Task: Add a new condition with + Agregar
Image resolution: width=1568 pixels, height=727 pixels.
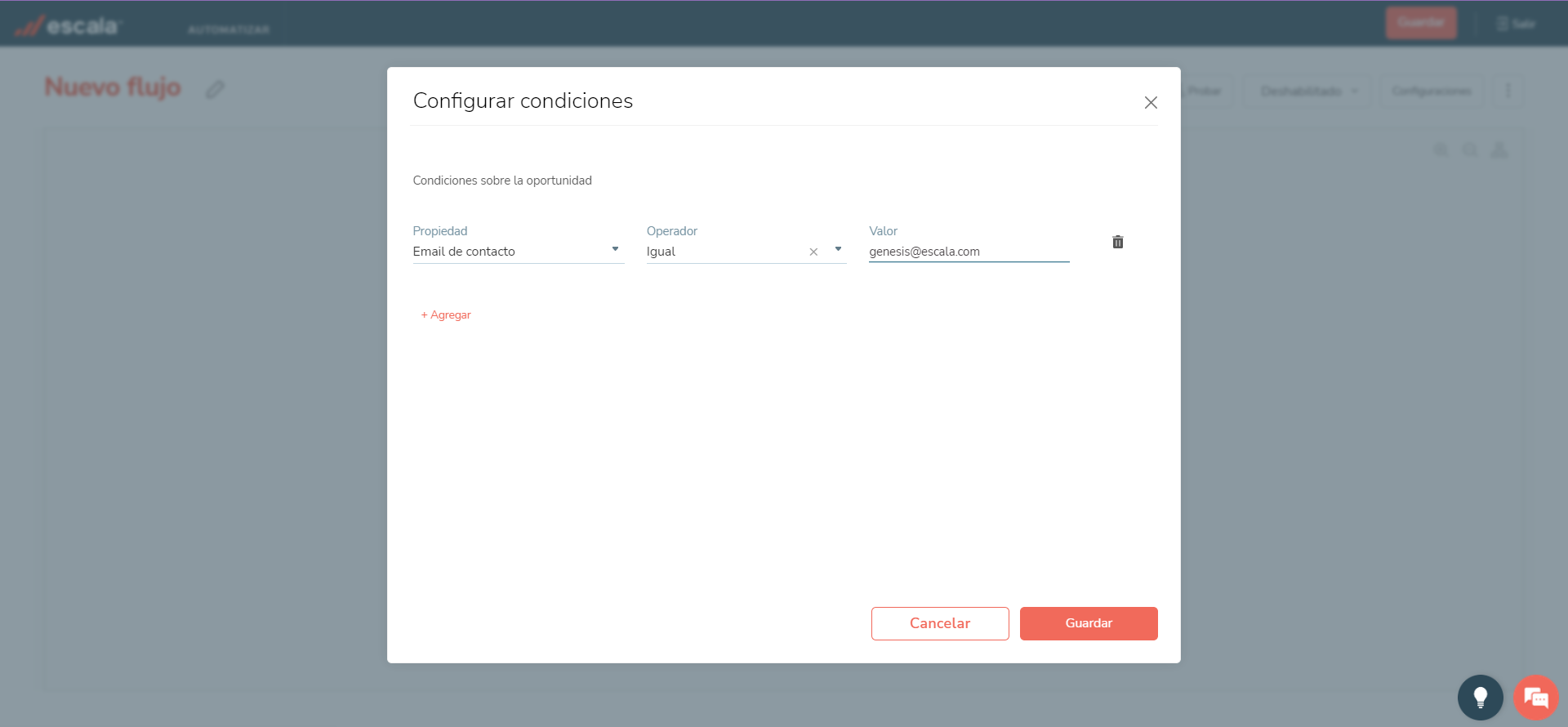Action: (446, 315)
